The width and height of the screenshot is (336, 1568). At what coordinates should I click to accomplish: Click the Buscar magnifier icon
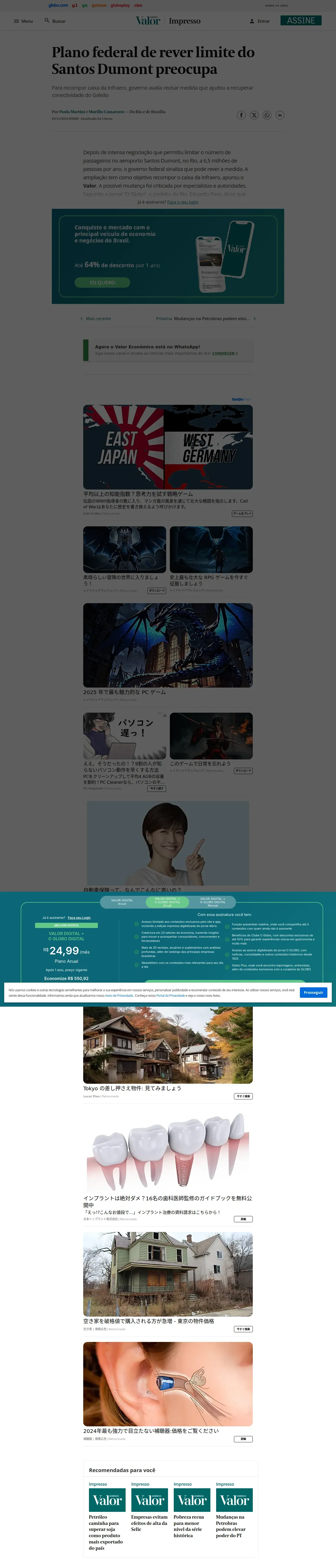click(x=47, y=21)
